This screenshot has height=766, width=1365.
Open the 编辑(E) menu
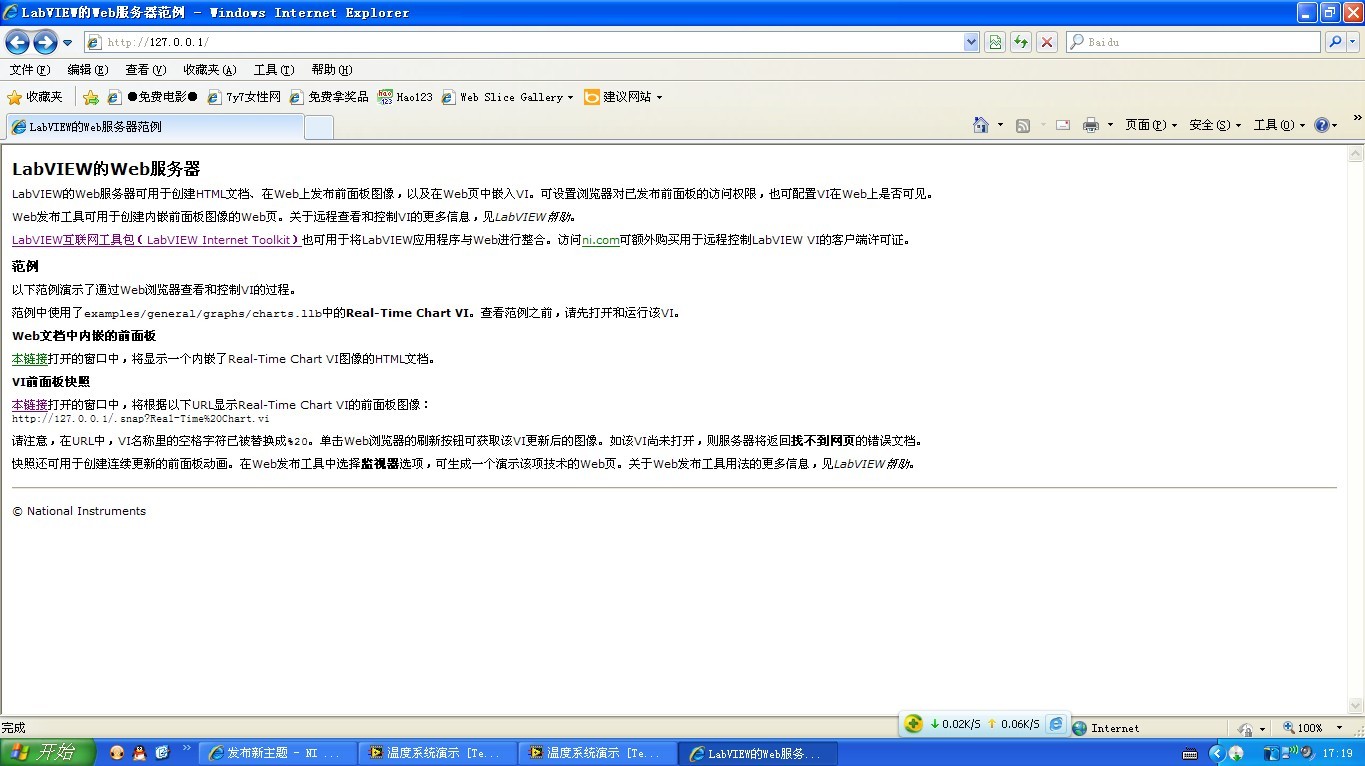88,70
